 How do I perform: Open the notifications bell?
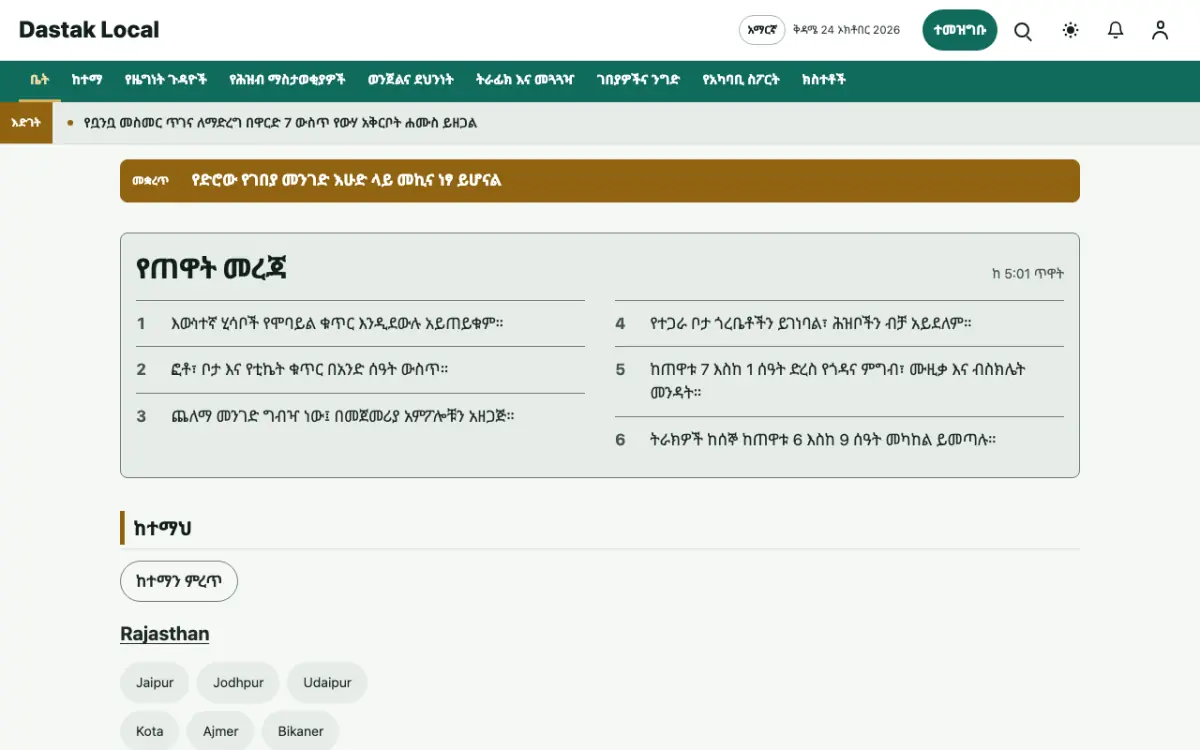click(x=1116, y=30)
